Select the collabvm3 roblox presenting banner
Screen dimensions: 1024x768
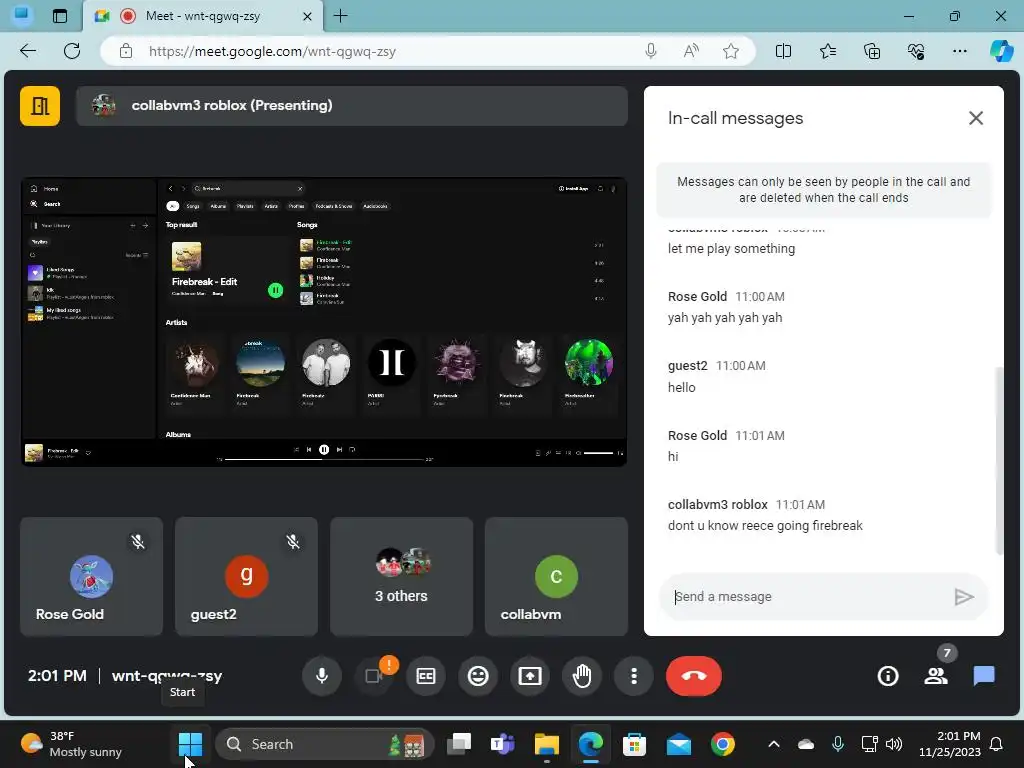(352, 106)
